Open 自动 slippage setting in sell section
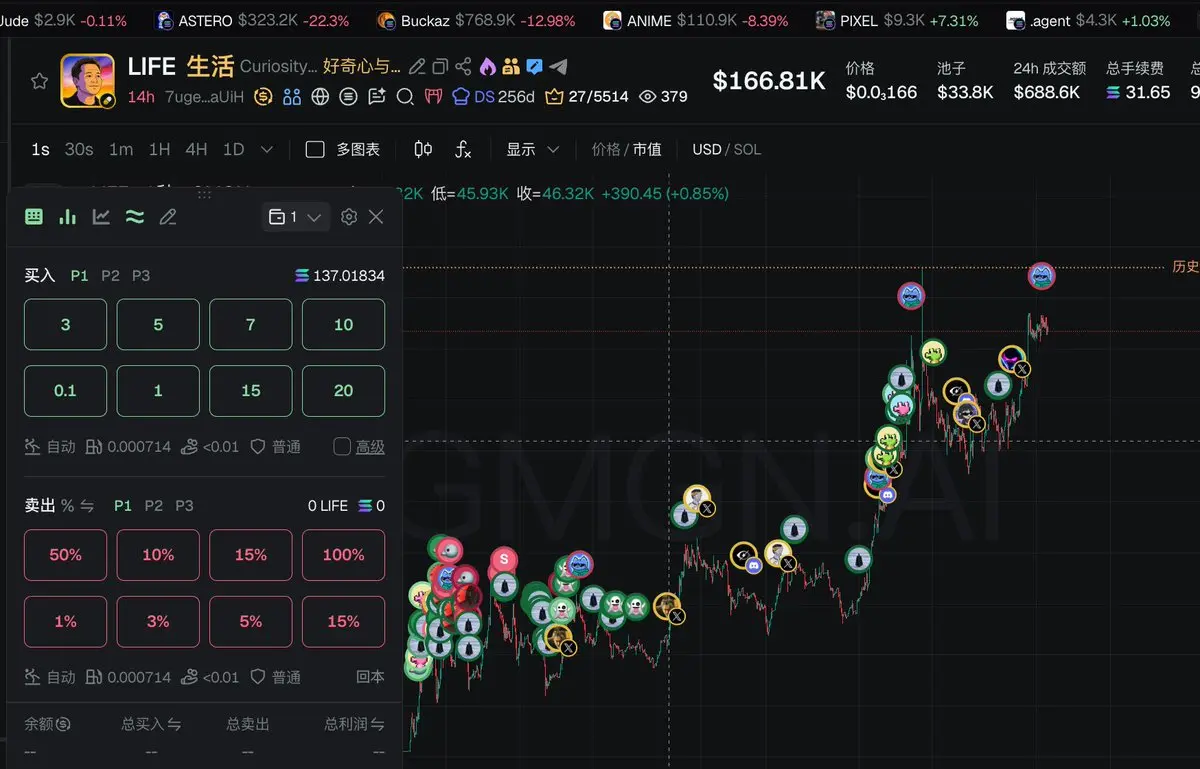Viewport: 1200px width, 769px height. click(x=50, y=677)
